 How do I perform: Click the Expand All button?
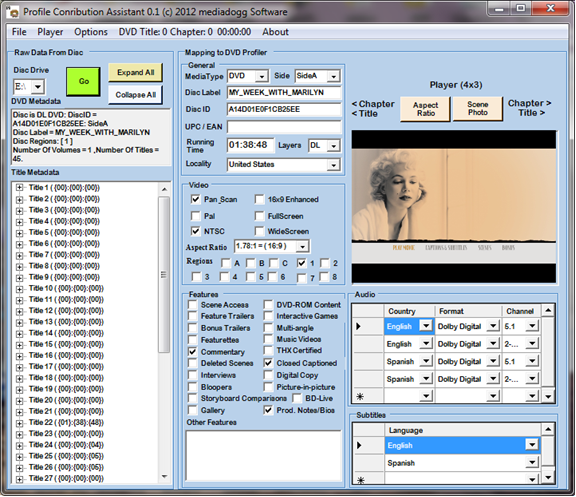[x=136, y=72]
